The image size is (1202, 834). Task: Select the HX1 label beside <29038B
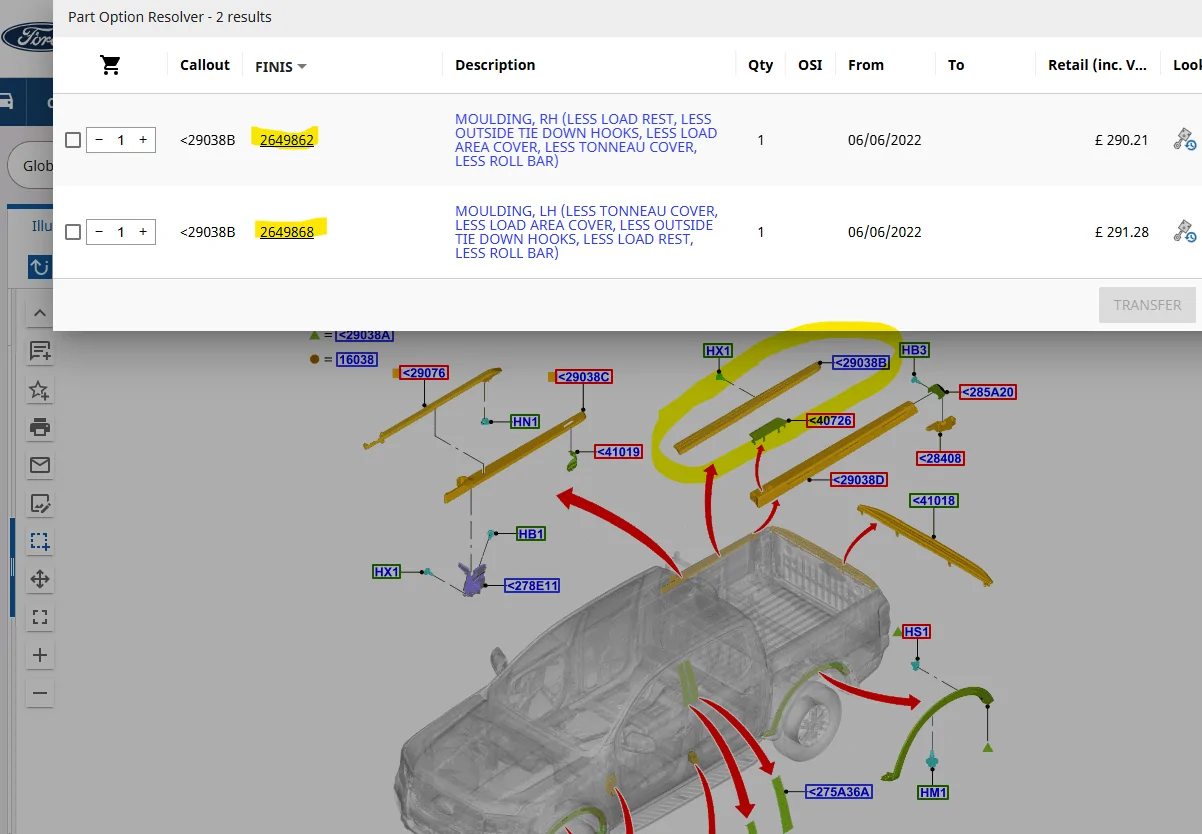coord(719,351)
